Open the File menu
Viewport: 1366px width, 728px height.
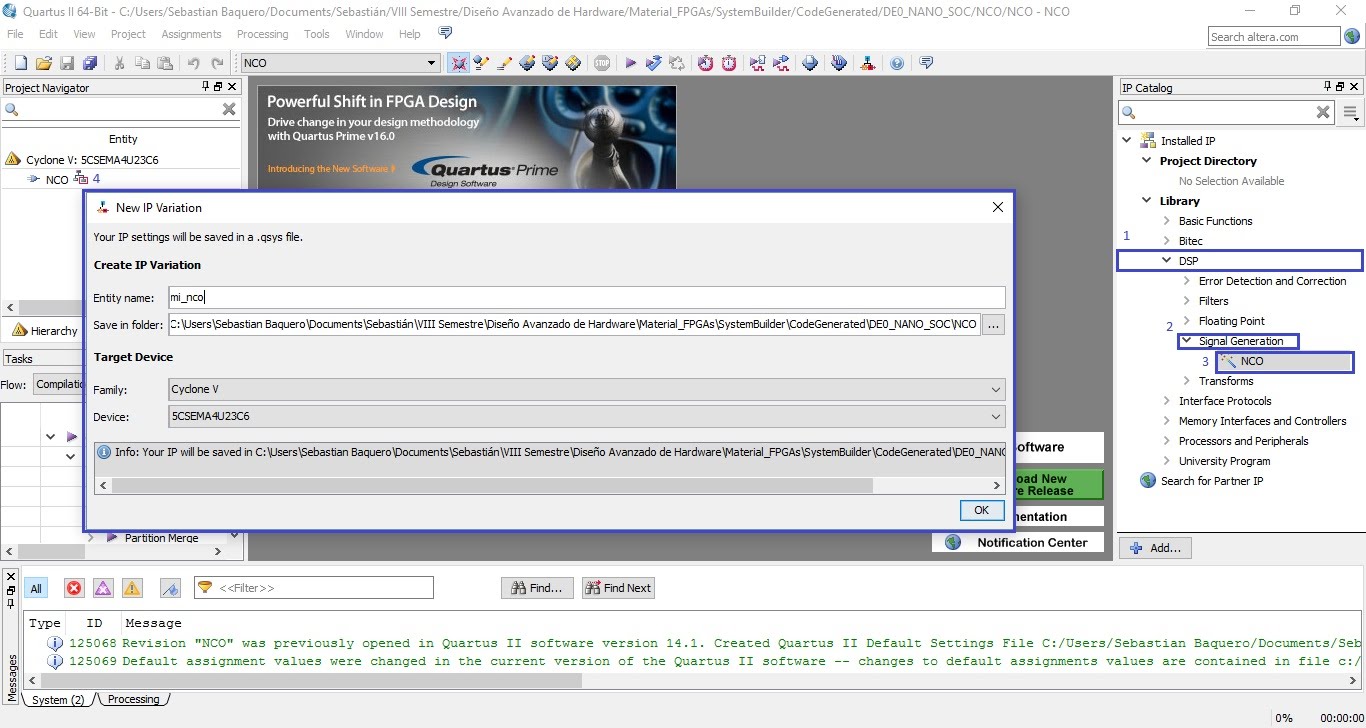[x=15, y=34]
